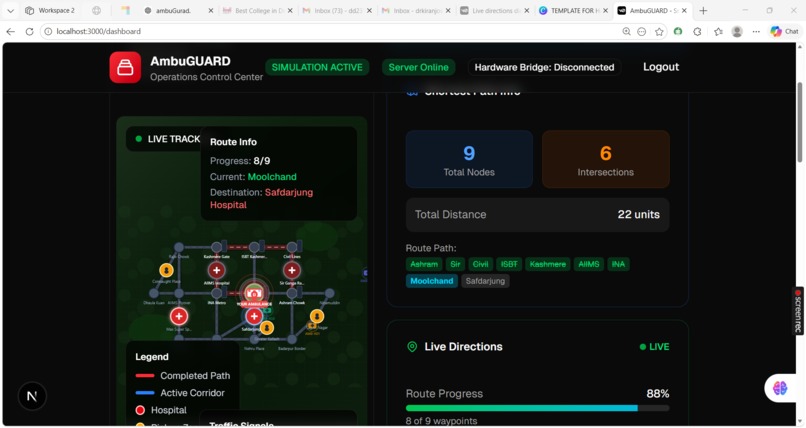
Task: Click the Sir Ganga Ram hospital marker
Action: (292, 270)
